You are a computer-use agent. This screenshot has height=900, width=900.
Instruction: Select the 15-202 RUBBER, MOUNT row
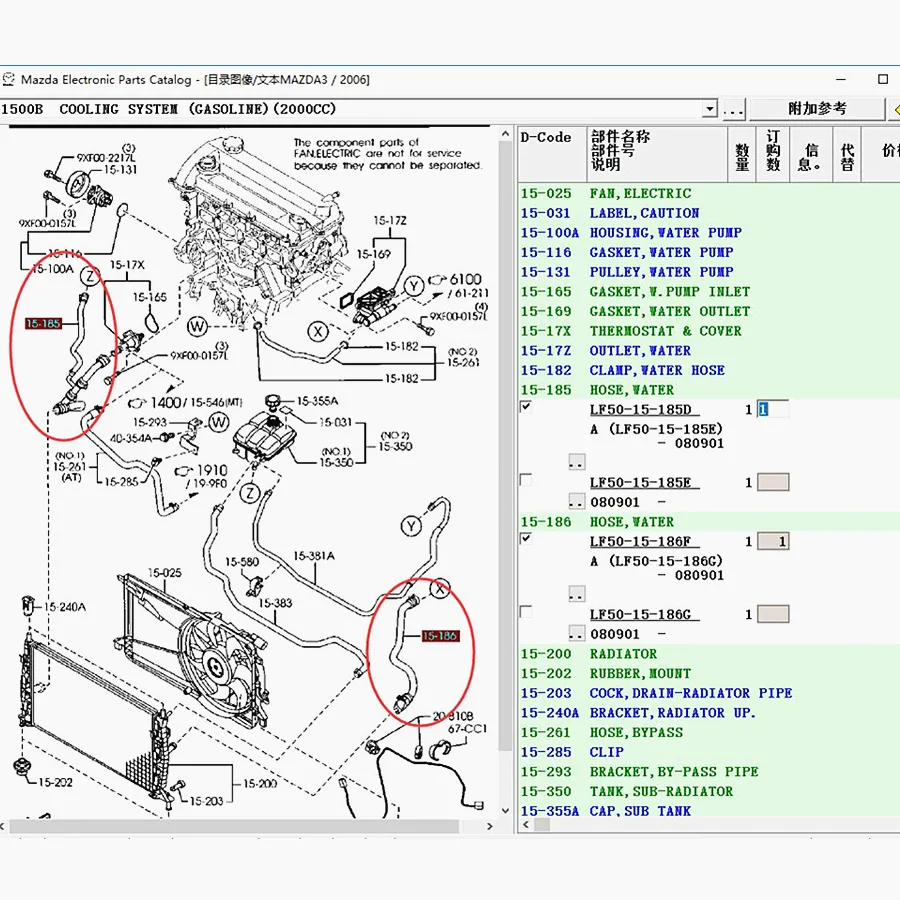pos(709,673)
